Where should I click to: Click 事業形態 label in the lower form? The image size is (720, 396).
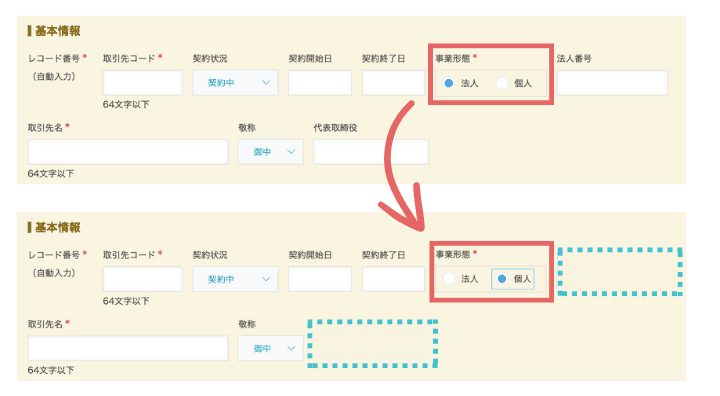click(x=453, y=255)
